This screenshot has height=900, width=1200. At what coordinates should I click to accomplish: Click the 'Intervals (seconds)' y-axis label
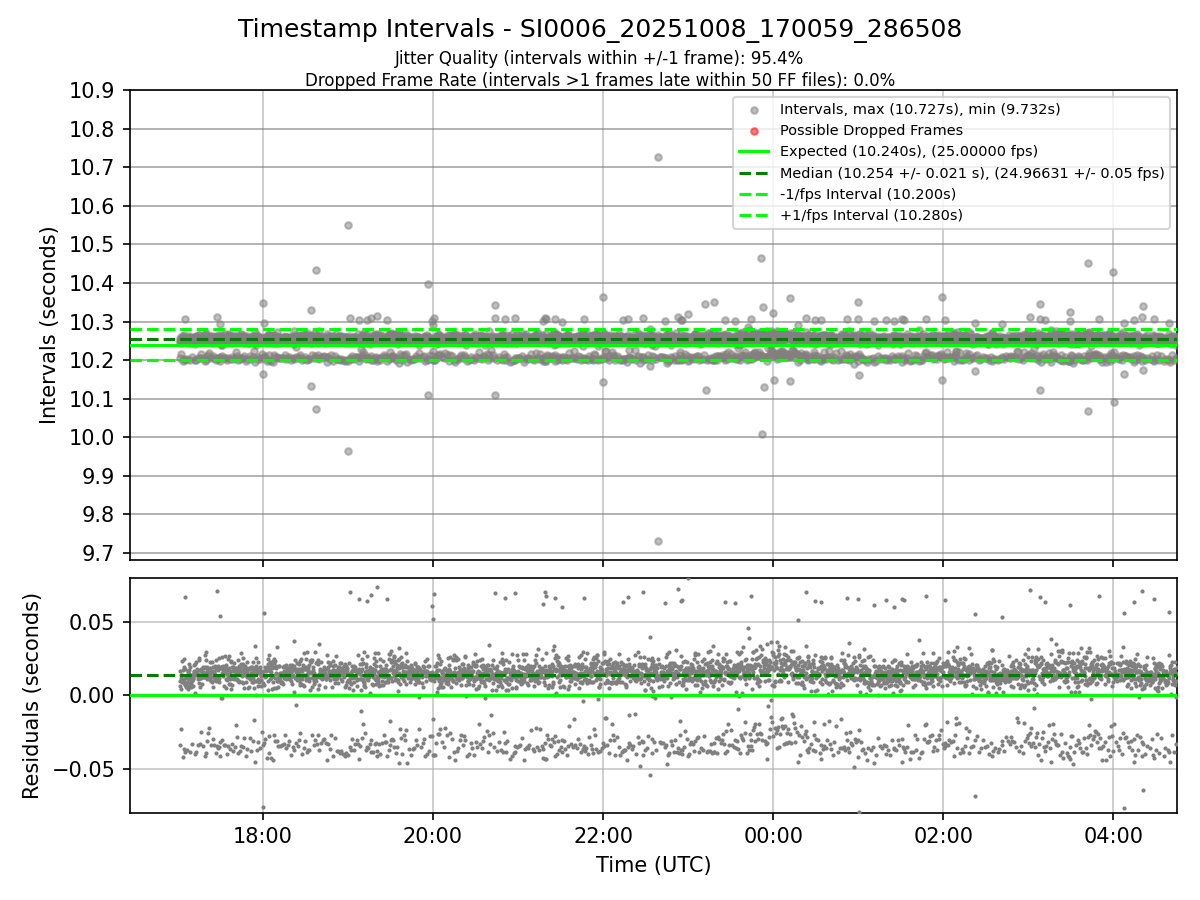click(x=49, y=325)
